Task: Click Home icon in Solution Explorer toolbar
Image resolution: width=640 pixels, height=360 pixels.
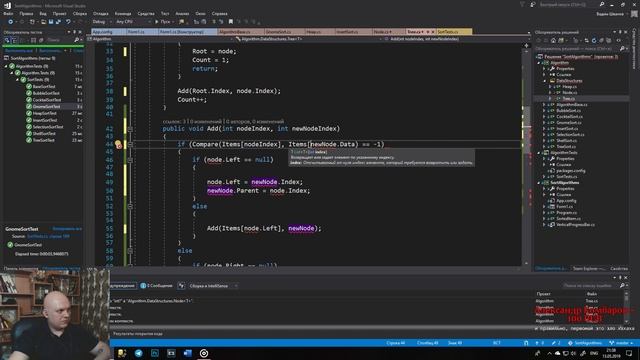Action: coord(553,40)
